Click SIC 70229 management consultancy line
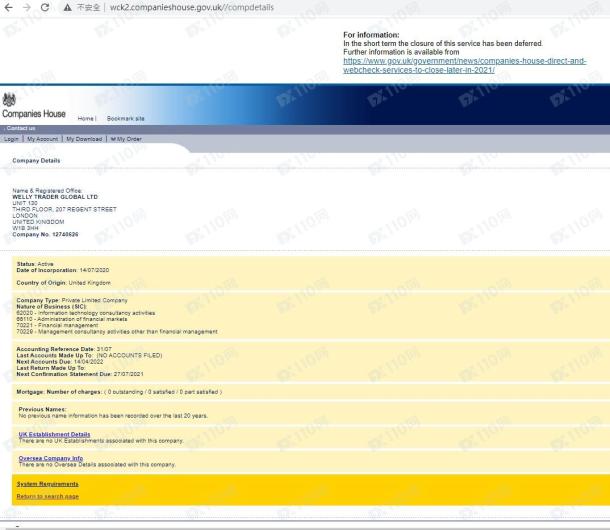The image size is (610, 530). [117, 332]
